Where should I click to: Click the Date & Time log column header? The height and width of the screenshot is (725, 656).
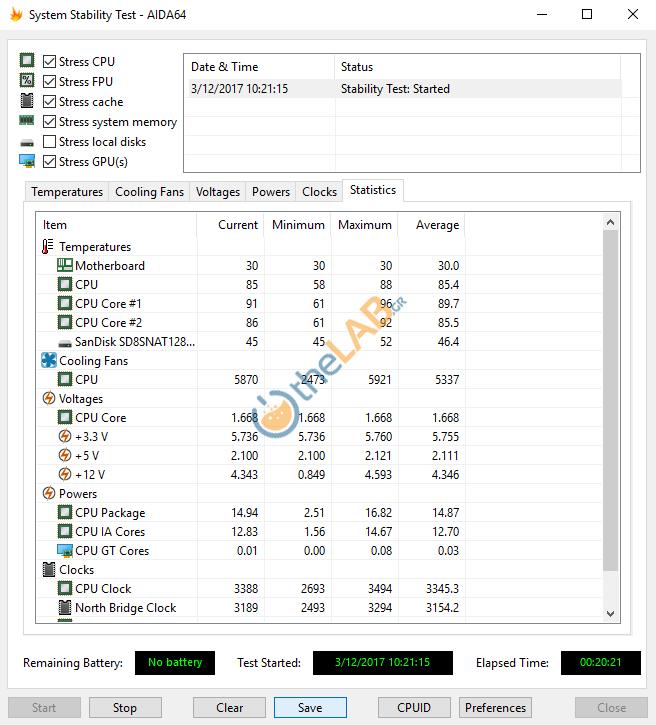(x=259, y=67)
